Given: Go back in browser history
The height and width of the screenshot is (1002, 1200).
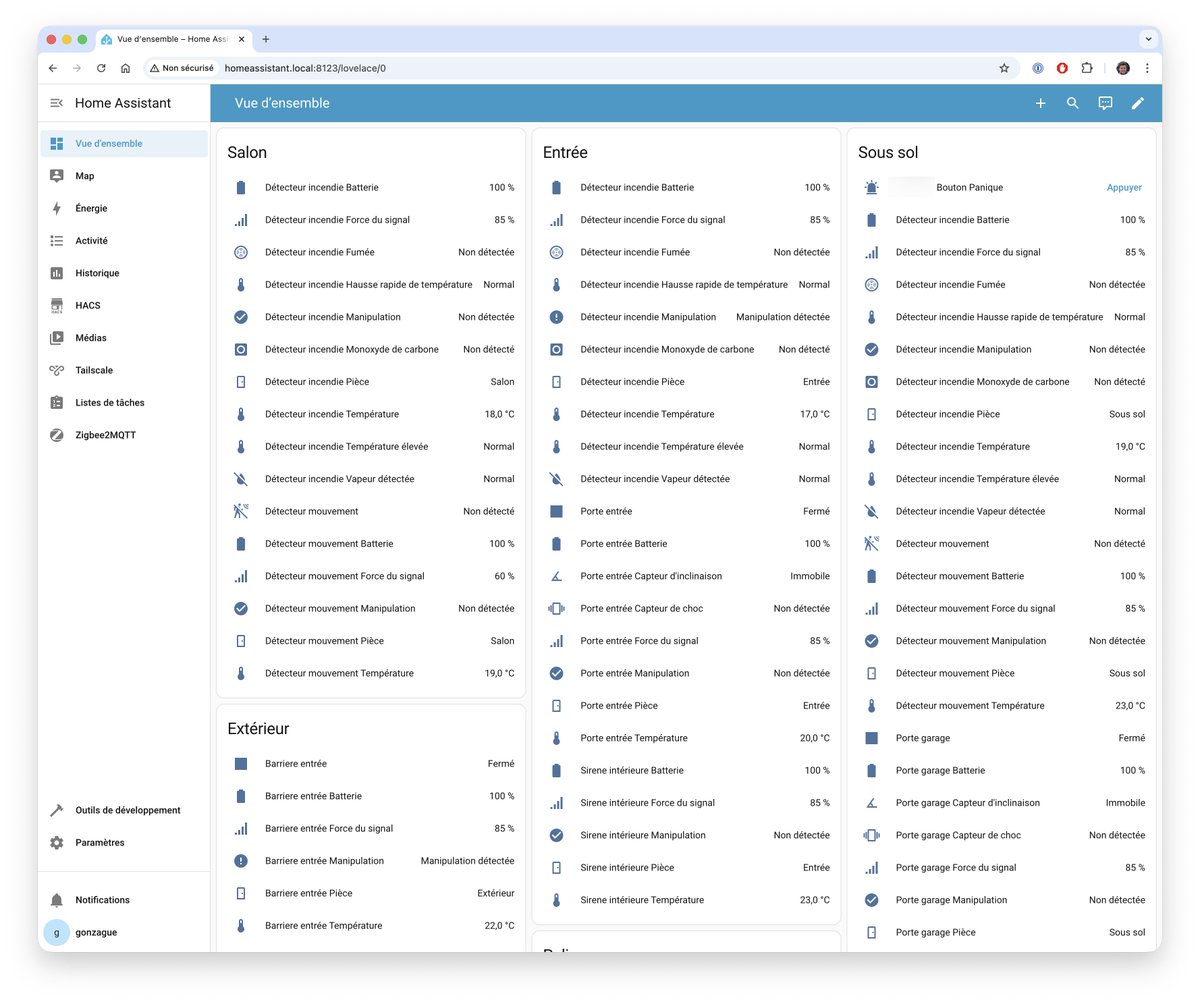Looking at the screenshot, I should point(53,68).
